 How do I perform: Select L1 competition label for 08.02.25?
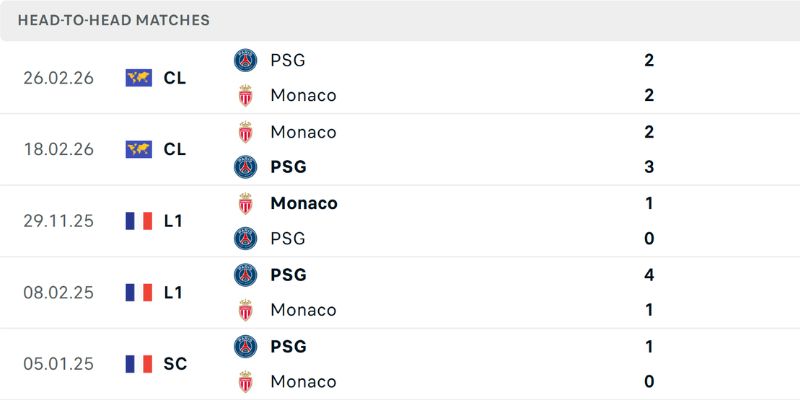click(174, 292)
